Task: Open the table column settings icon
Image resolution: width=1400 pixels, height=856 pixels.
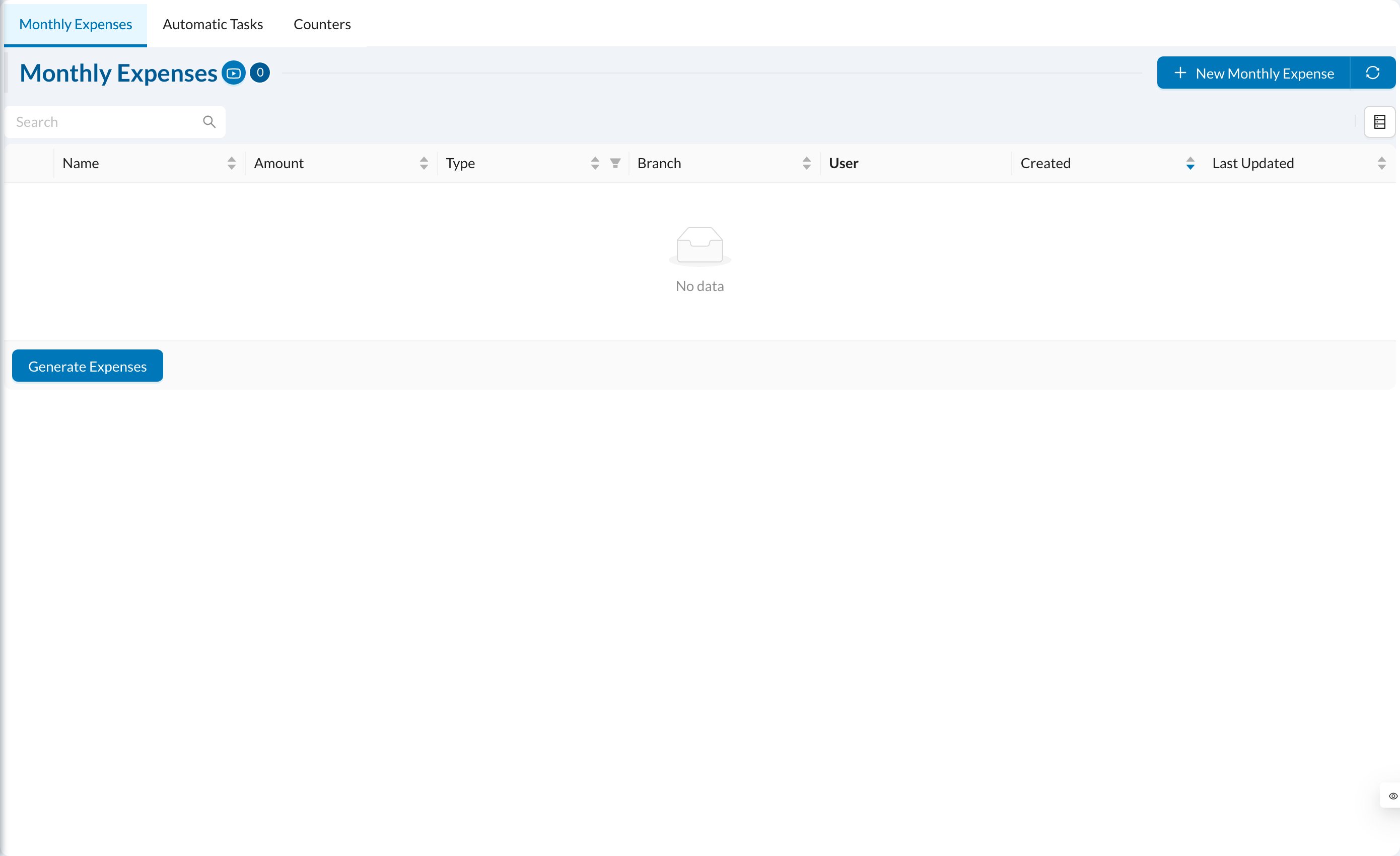Action: click(x=1379, y=122)
